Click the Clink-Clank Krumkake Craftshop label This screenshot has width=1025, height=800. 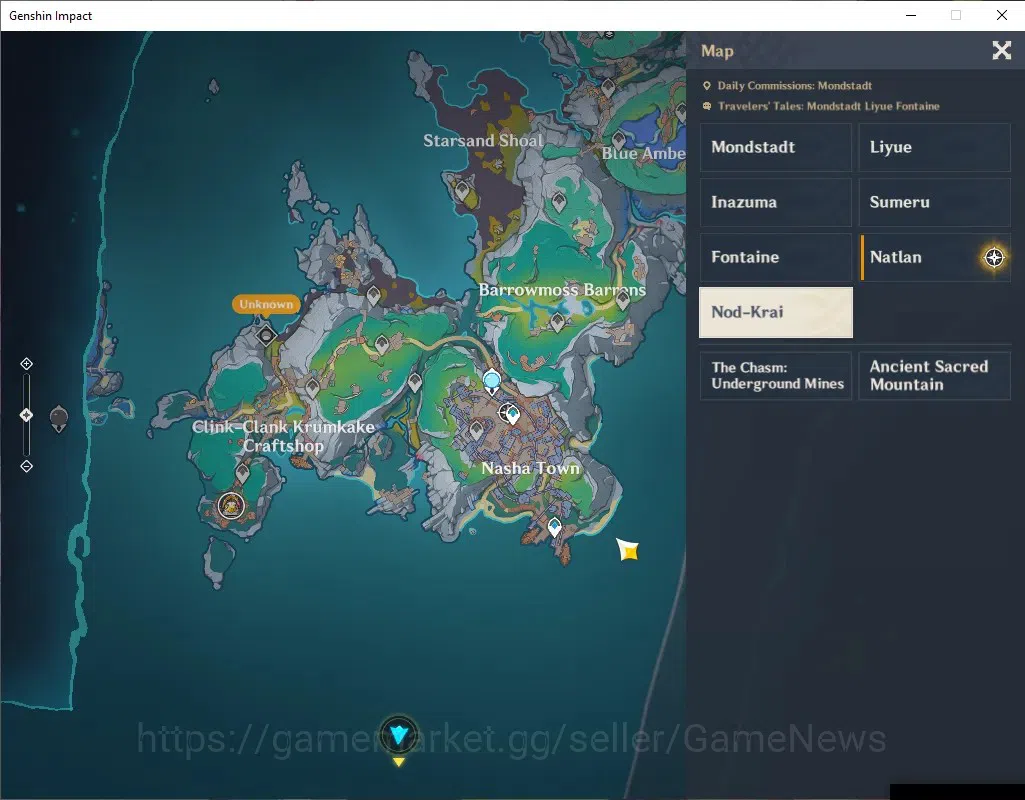[x=283, y=436]
